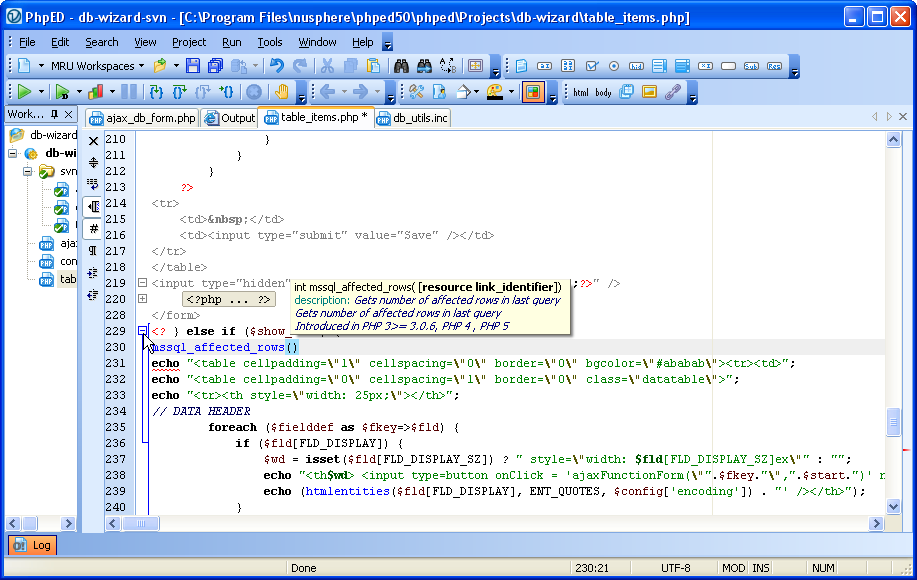The image size is (917, 580).
Task: Insert an image with the picture icon
Action: pos(649,92)
